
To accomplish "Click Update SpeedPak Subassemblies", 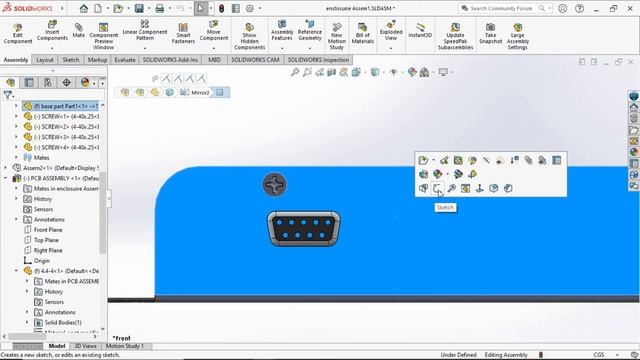I will [455, 37].
